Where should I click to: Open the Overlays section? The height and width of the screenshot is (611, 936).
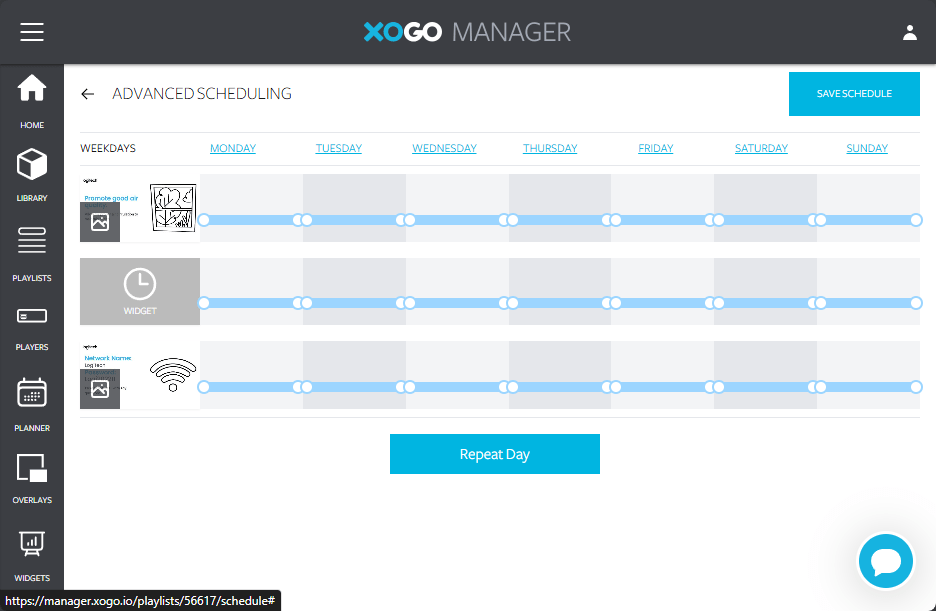[x=32, y=477]
